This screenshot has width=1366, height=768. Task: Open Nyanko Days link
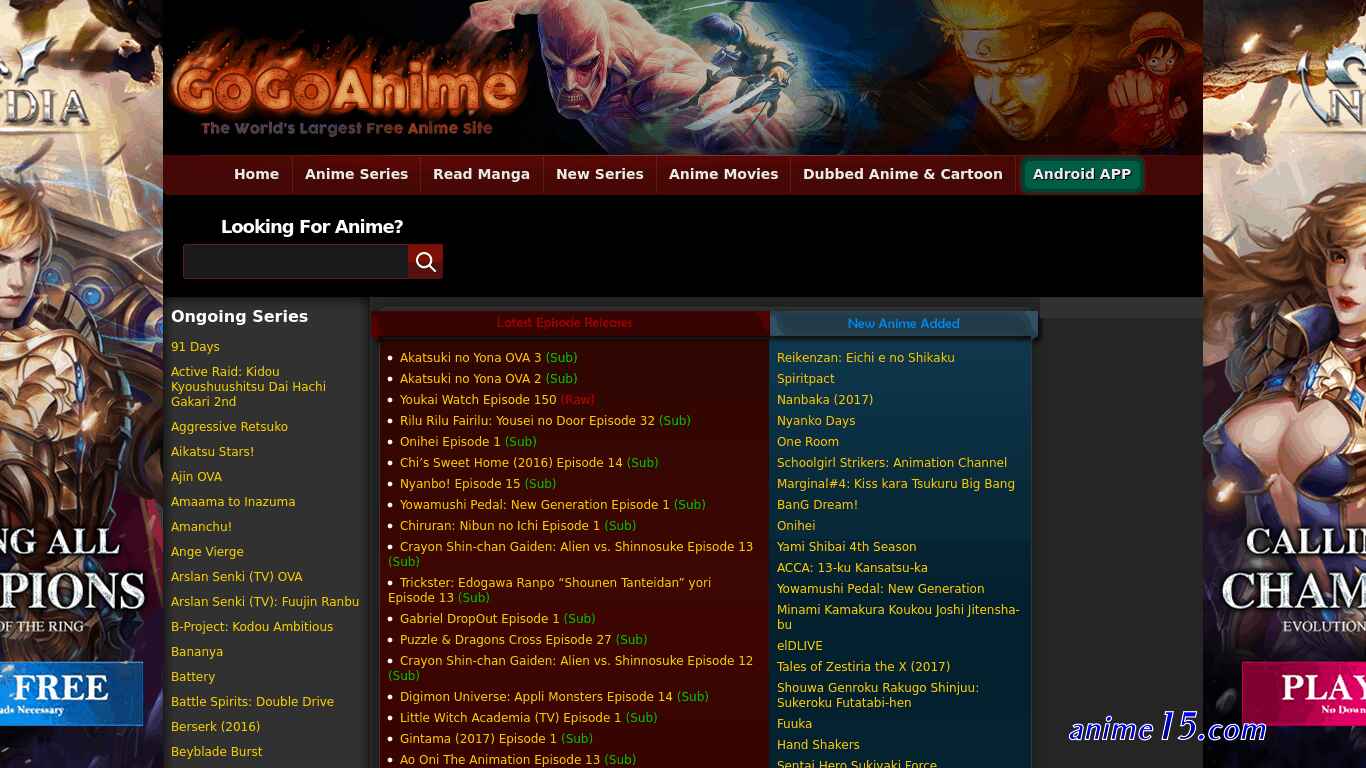click(x=816, y=420)
